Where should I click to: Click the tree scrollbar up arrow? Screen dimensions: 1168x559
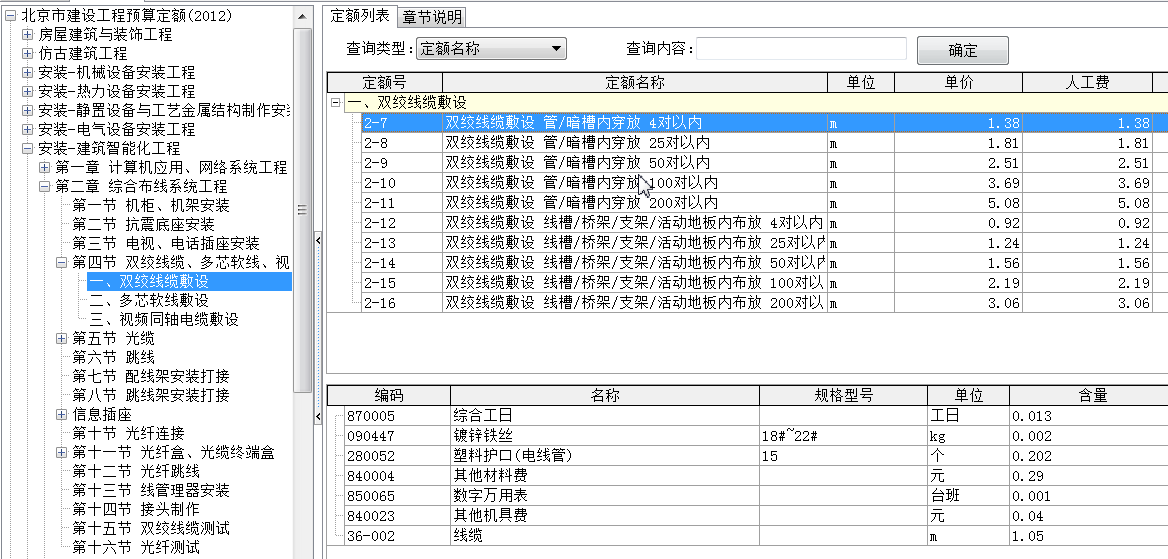point(302,16)
